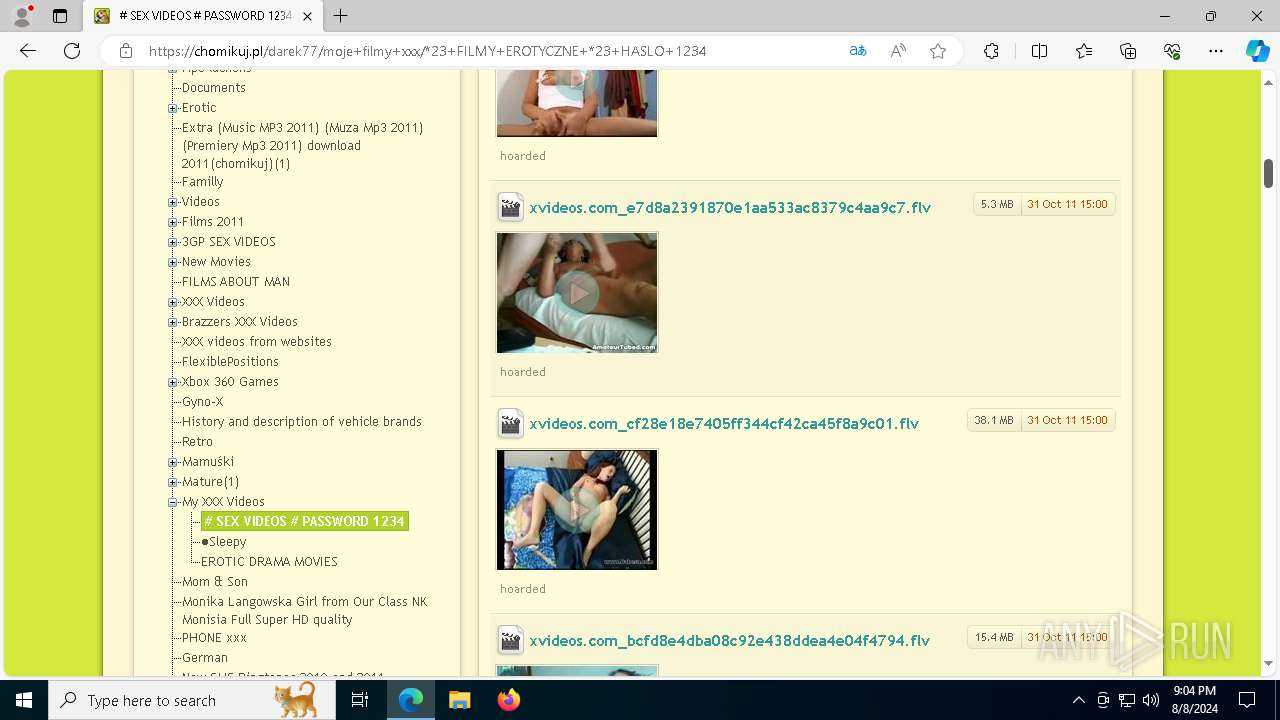
Task: Expand the Mamuśki folder
Action: (x=173, y=462)
